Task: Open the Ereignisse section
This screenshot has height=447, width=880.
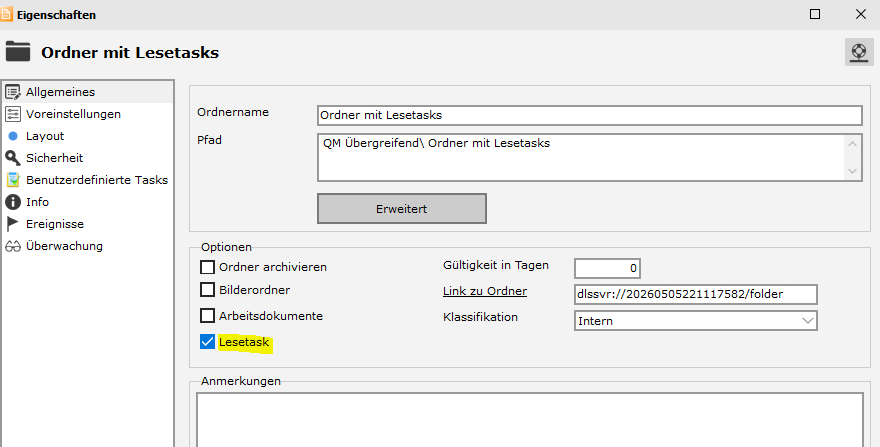Action: (88, 224)
